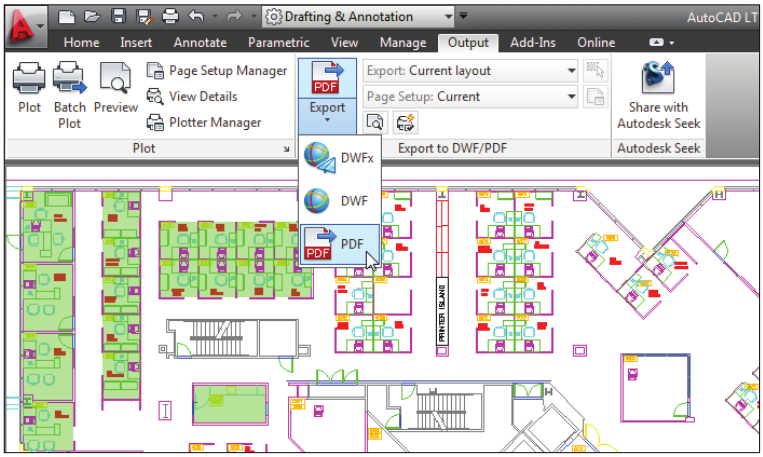This screenshot has height=457, width=763.
Task: Open the Plotter Manager
Action: click(x=204, y=123)
